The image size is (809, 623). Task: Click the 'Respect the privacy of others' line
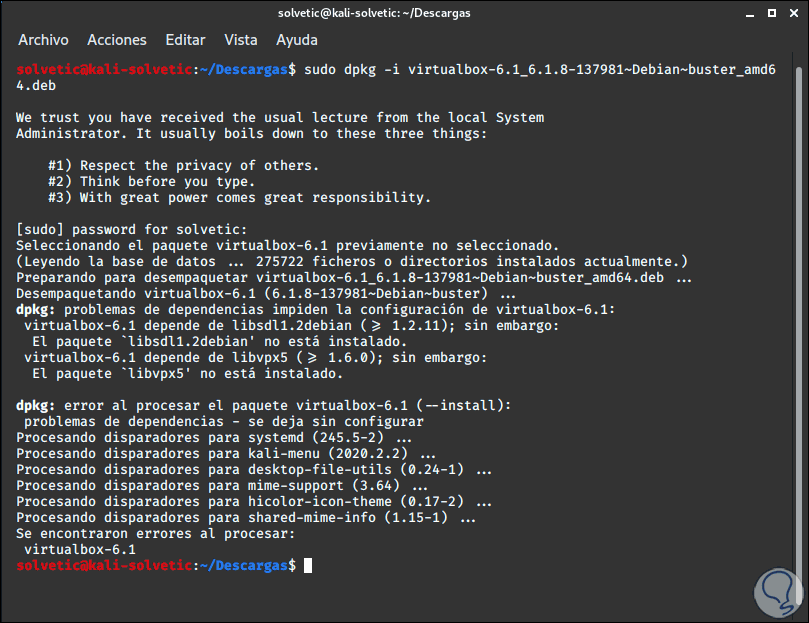184,166
